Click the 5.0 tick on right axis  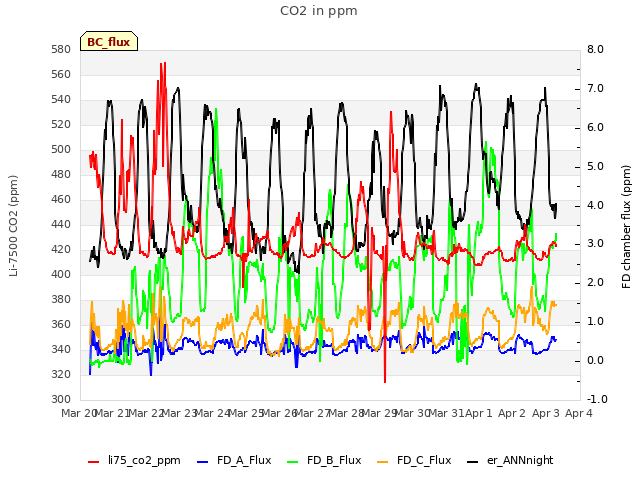(x=595, y=167)
